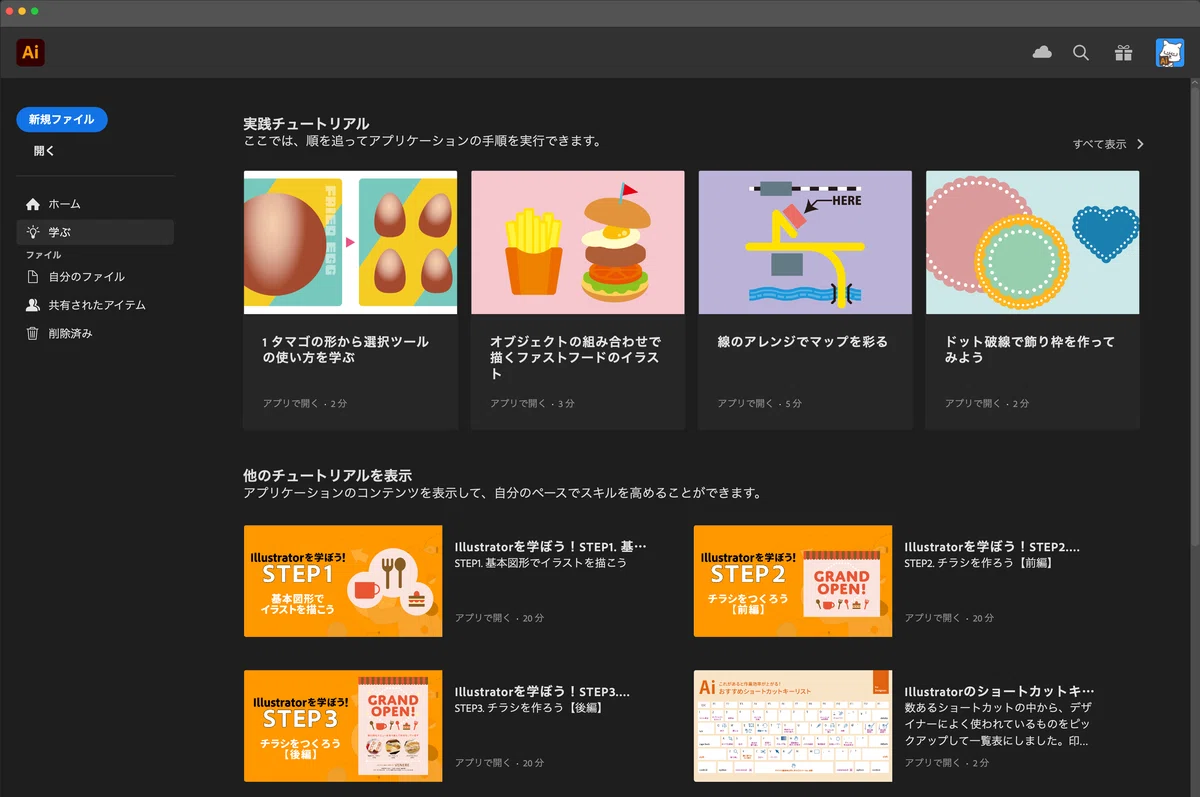Click アプリで開く・20分 under the STEP1 tutorial
1200x797 pixels.
coord(499,618)
